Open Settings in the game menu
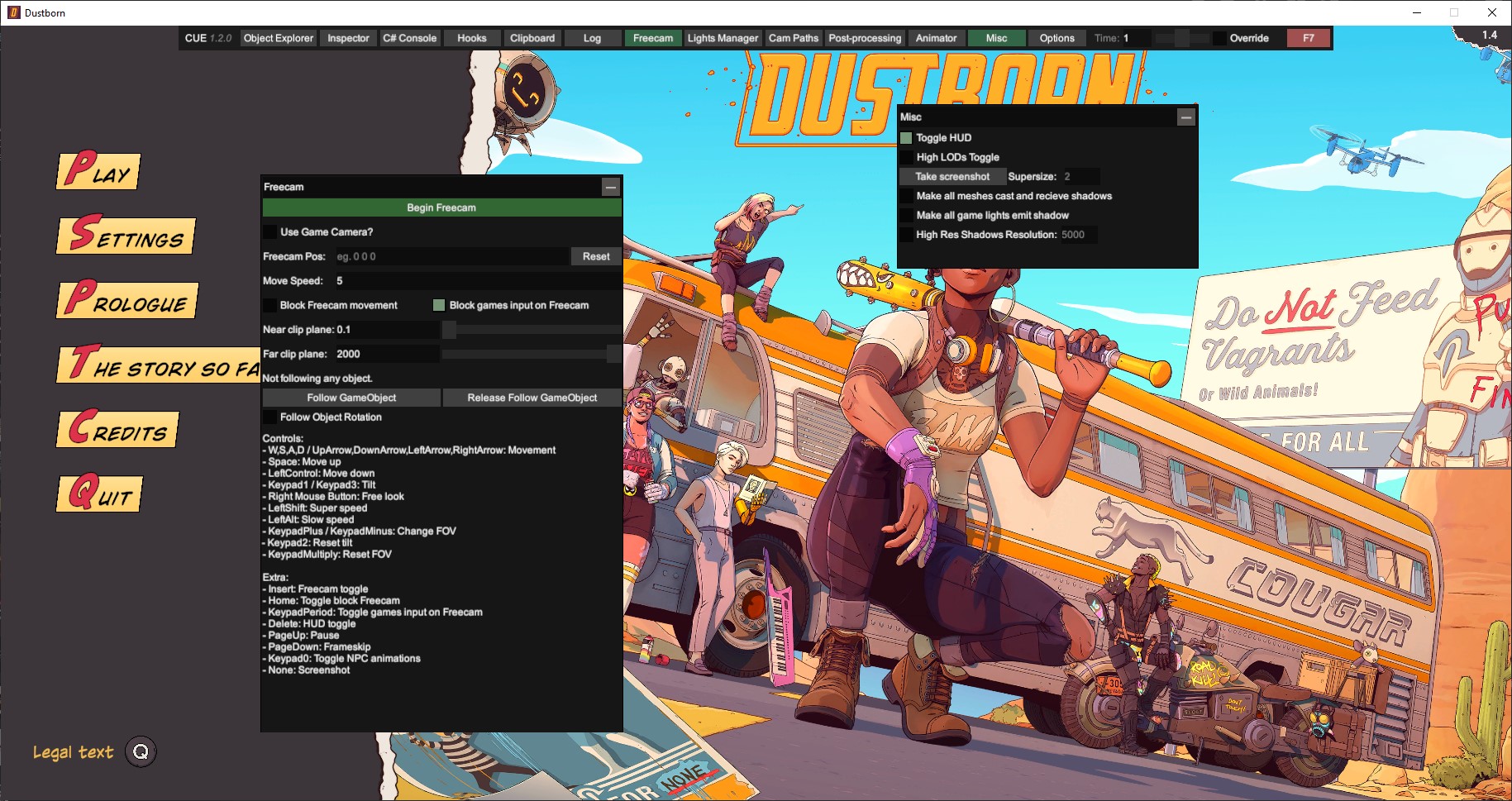 126,236
